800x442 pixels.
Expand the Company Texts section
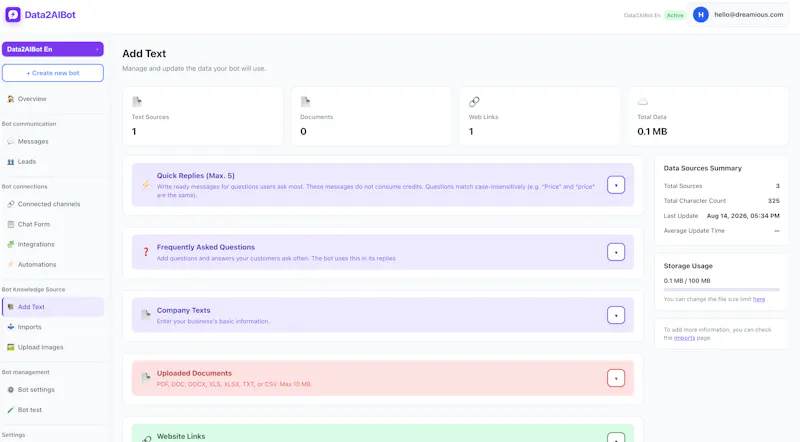(x=616, y=315)
